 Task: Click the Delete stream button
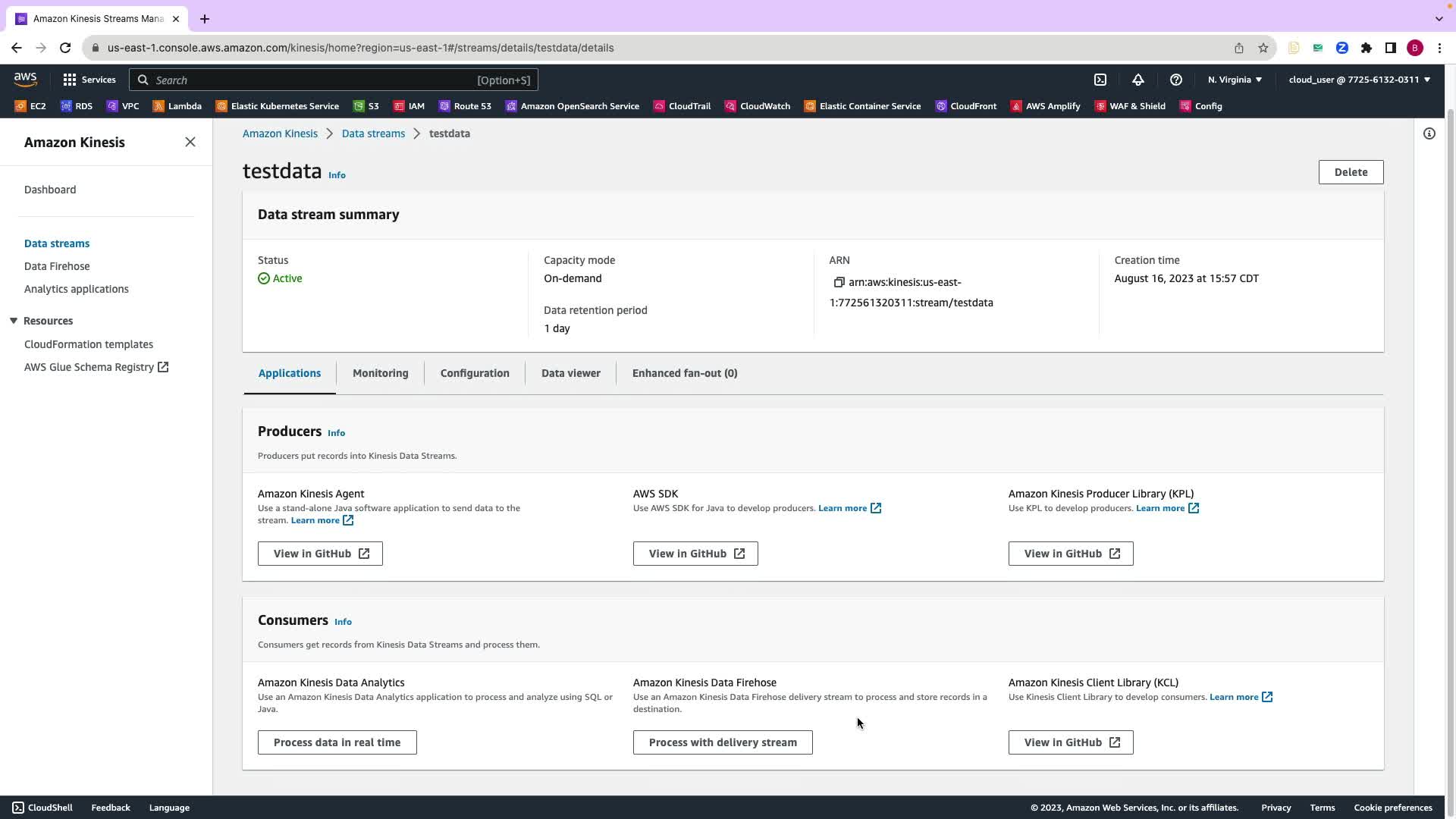(1351, 172)
